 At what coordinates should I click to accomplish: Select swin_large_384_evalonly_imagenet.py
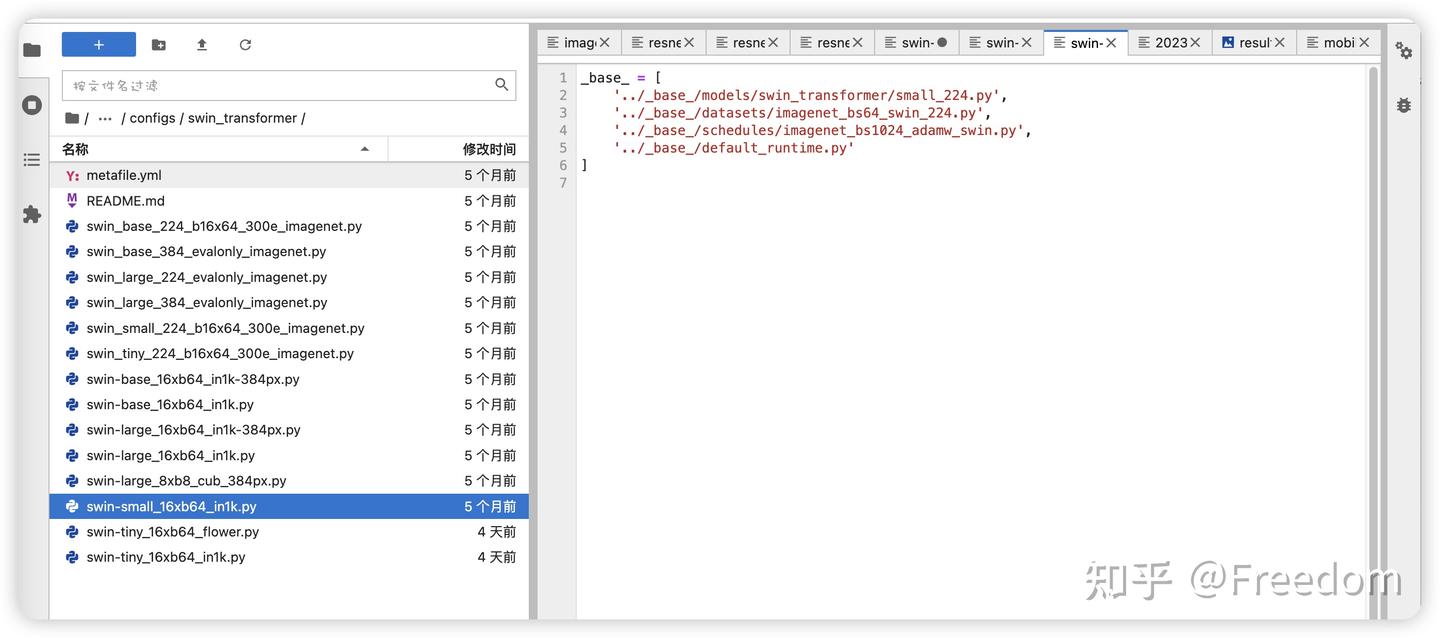coord(289,303)
